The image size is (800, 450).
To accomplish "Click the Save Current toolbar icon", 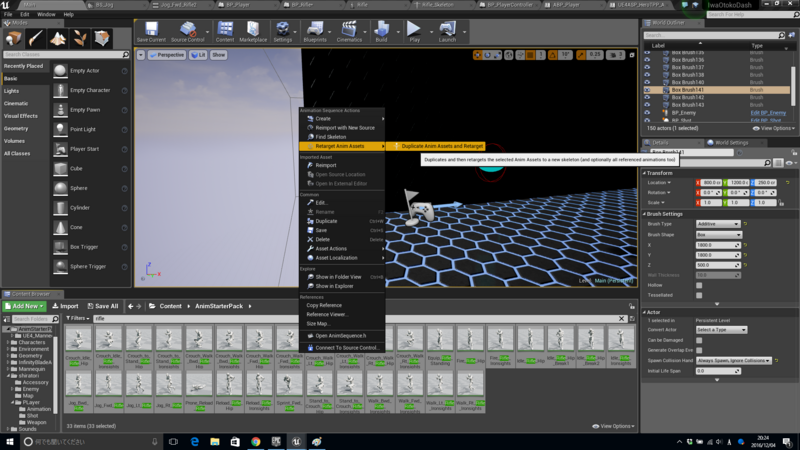I will click(x=151, y=32).
